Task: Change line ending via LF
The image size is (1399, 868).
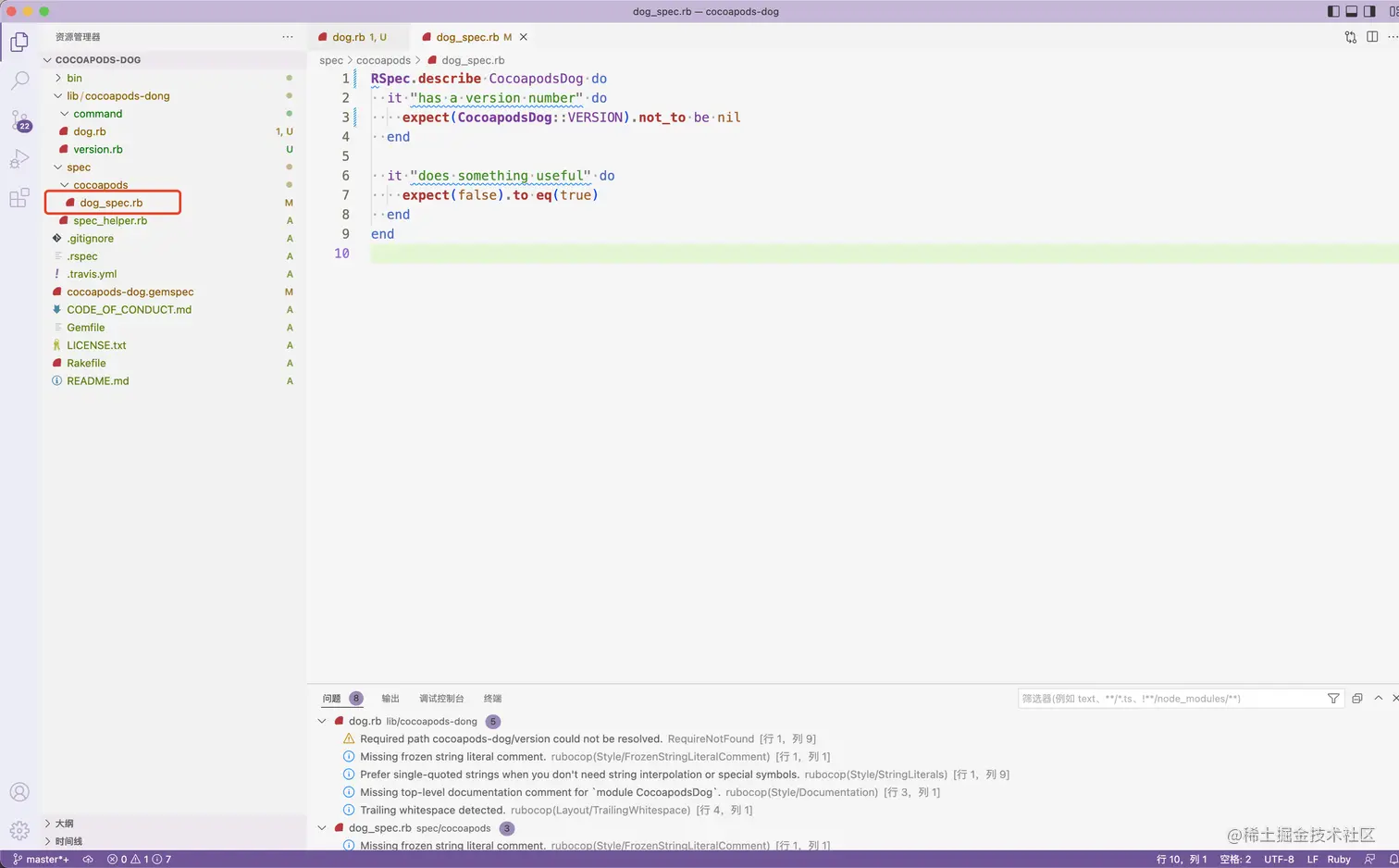Action: coord(1312,860)
